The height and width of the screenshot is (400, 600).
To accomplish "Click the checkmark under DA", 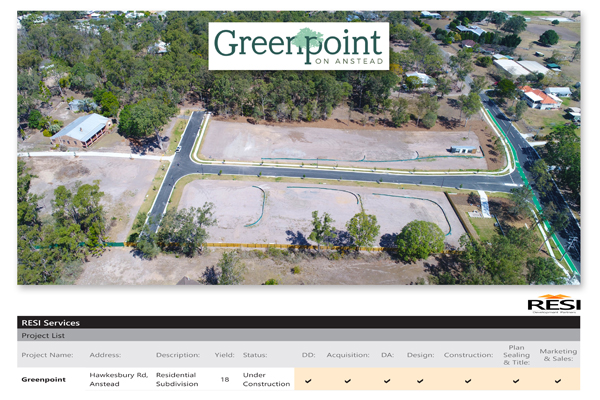I will [387, 381].
